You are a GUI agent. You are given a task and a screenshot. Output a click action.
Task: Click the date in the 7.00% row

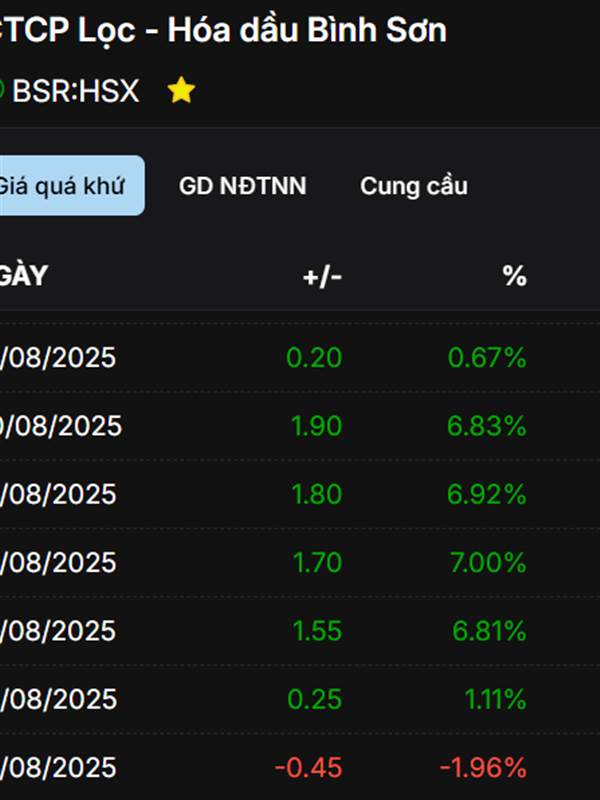(x=58, y=563)
